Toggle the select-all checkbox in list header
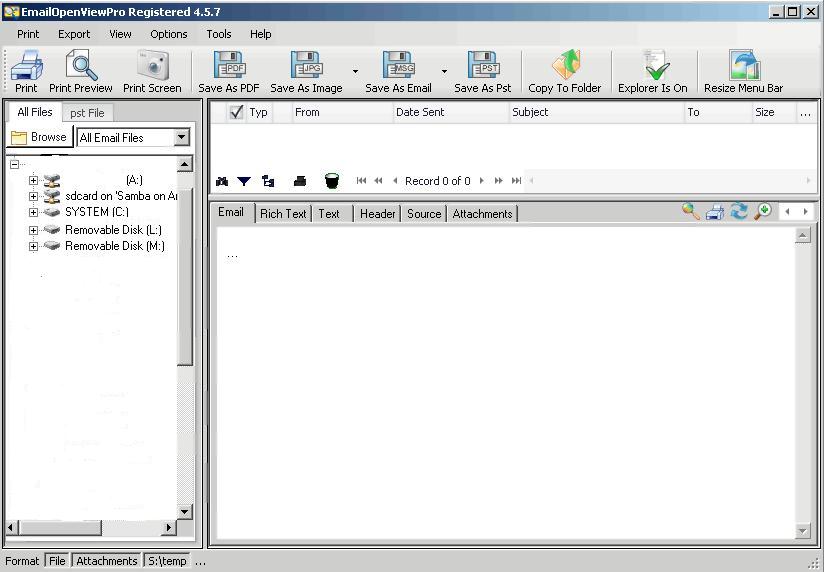 pos(236,111)
